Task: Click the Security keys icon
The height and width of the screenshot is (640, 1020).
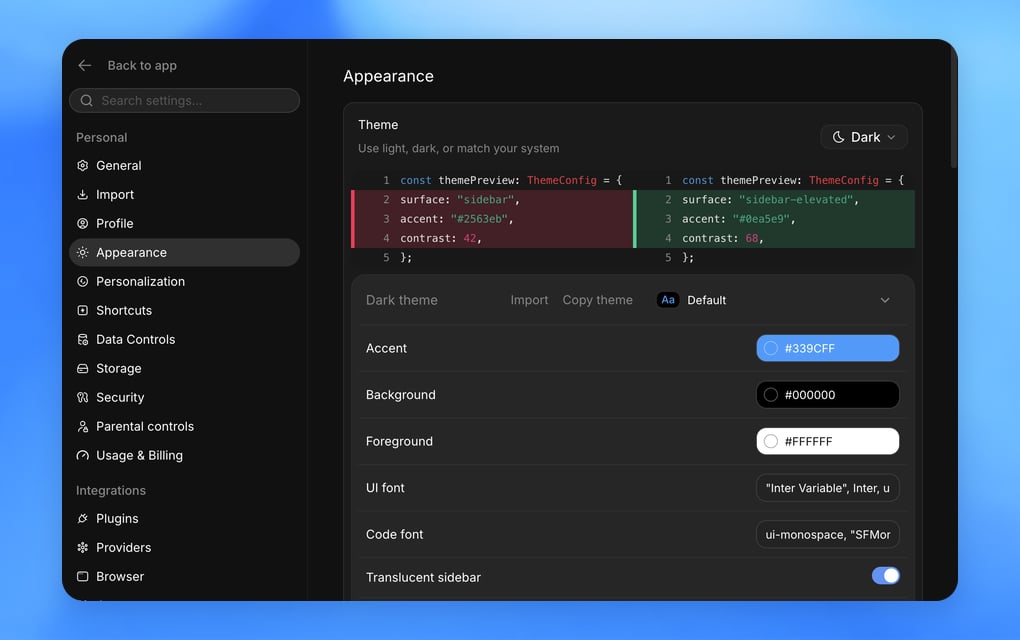Action: click(x=83, y=397)
